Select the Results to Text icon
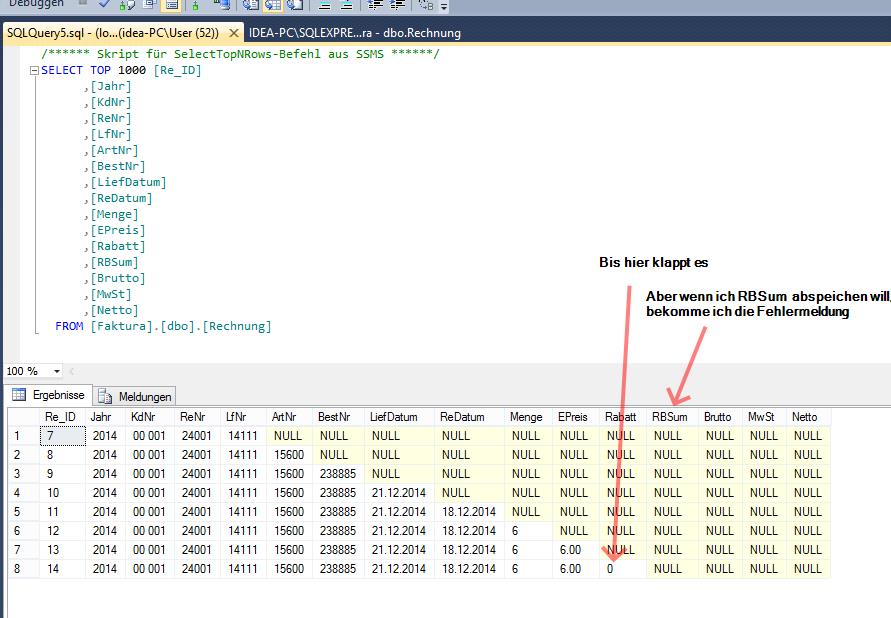This screenshot has height=618, width=891. 251,5
